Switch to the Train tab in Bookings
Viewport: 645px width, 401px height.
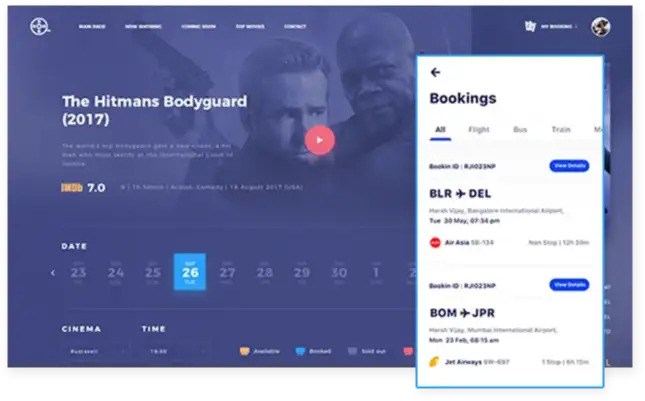(561, 130)
